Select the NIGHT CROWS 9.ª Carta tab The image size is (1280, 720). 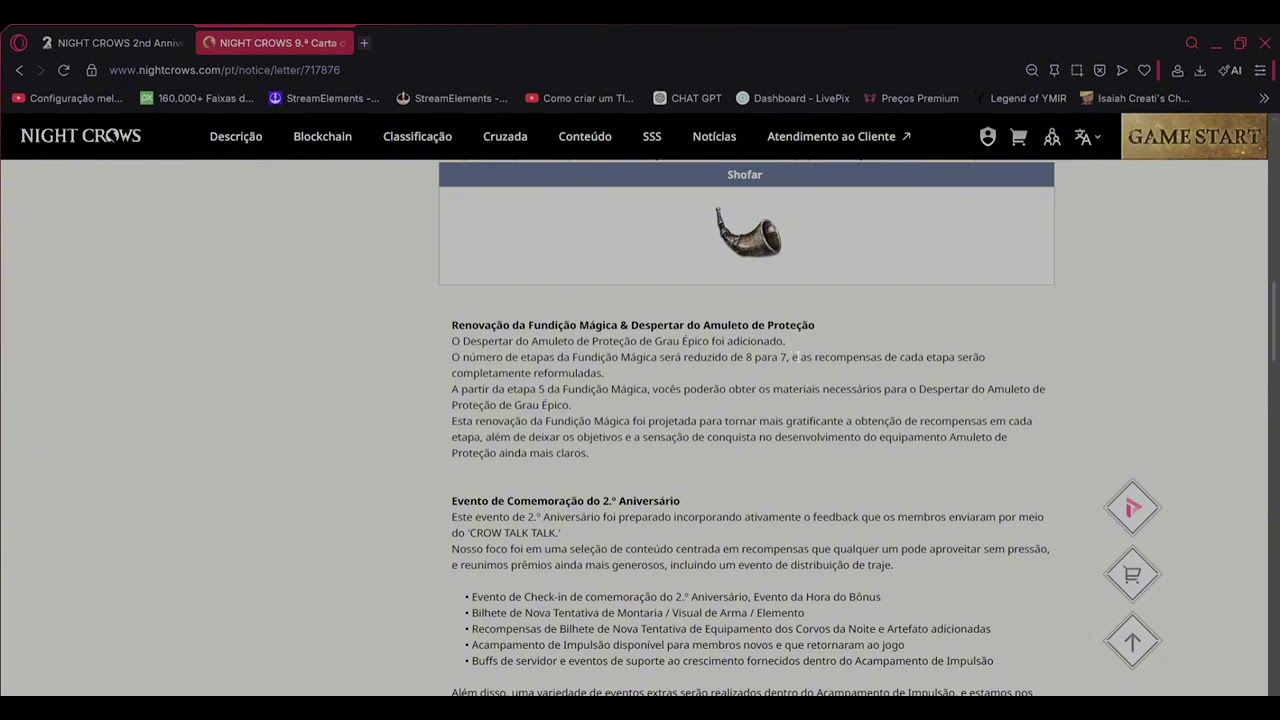point(274,43)
